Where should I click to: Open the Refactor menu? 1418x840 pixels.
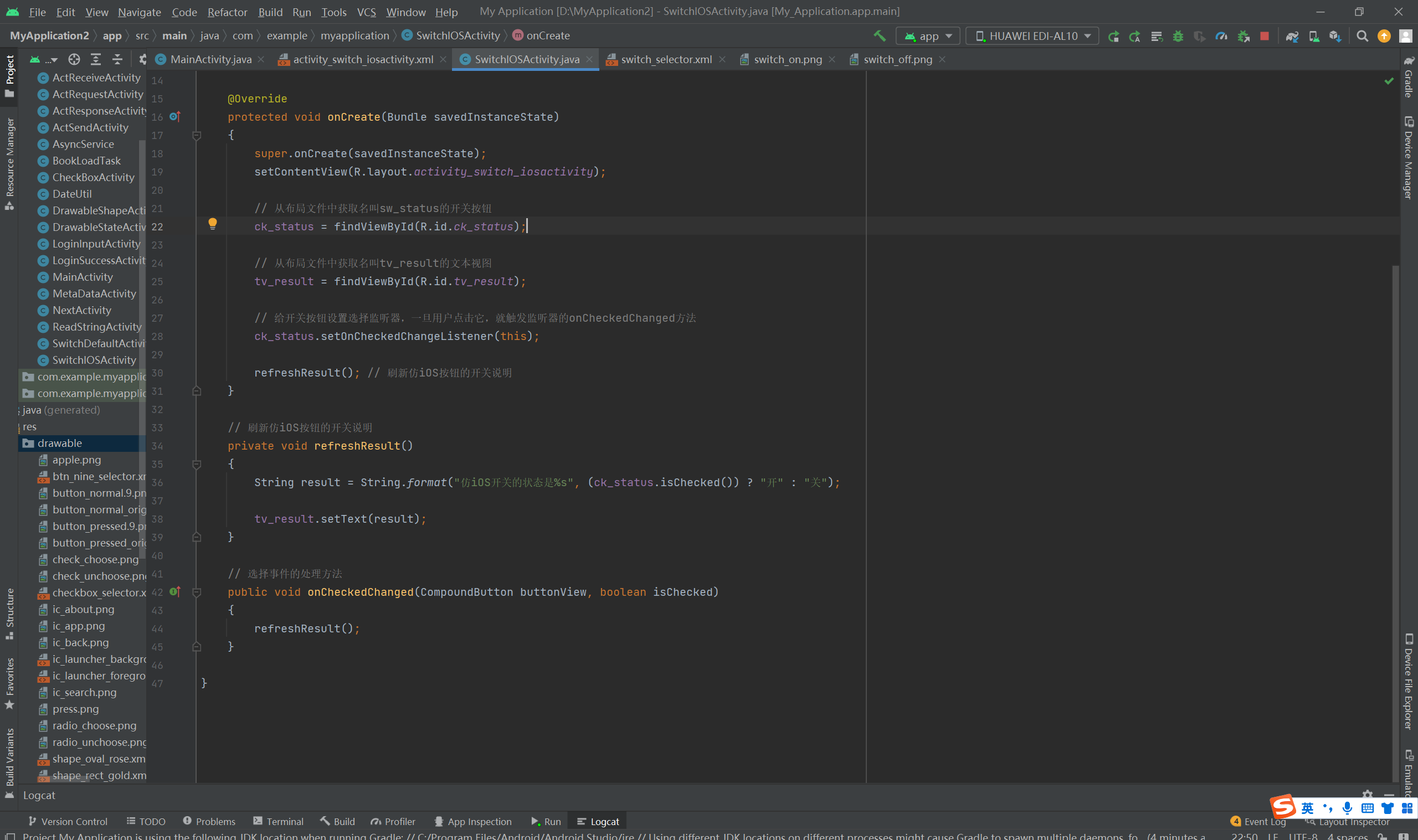tap(227, 12)
